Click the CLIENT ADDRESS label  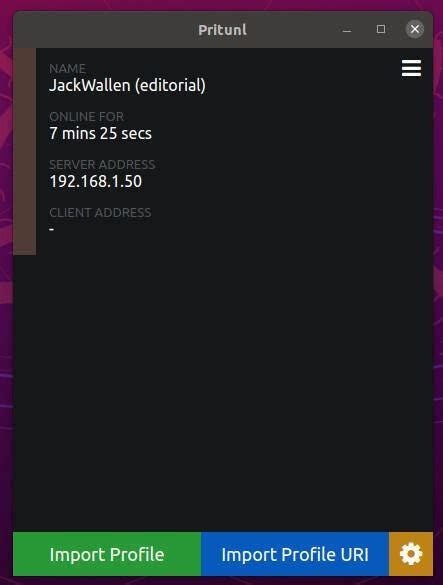tap(100, 213)
